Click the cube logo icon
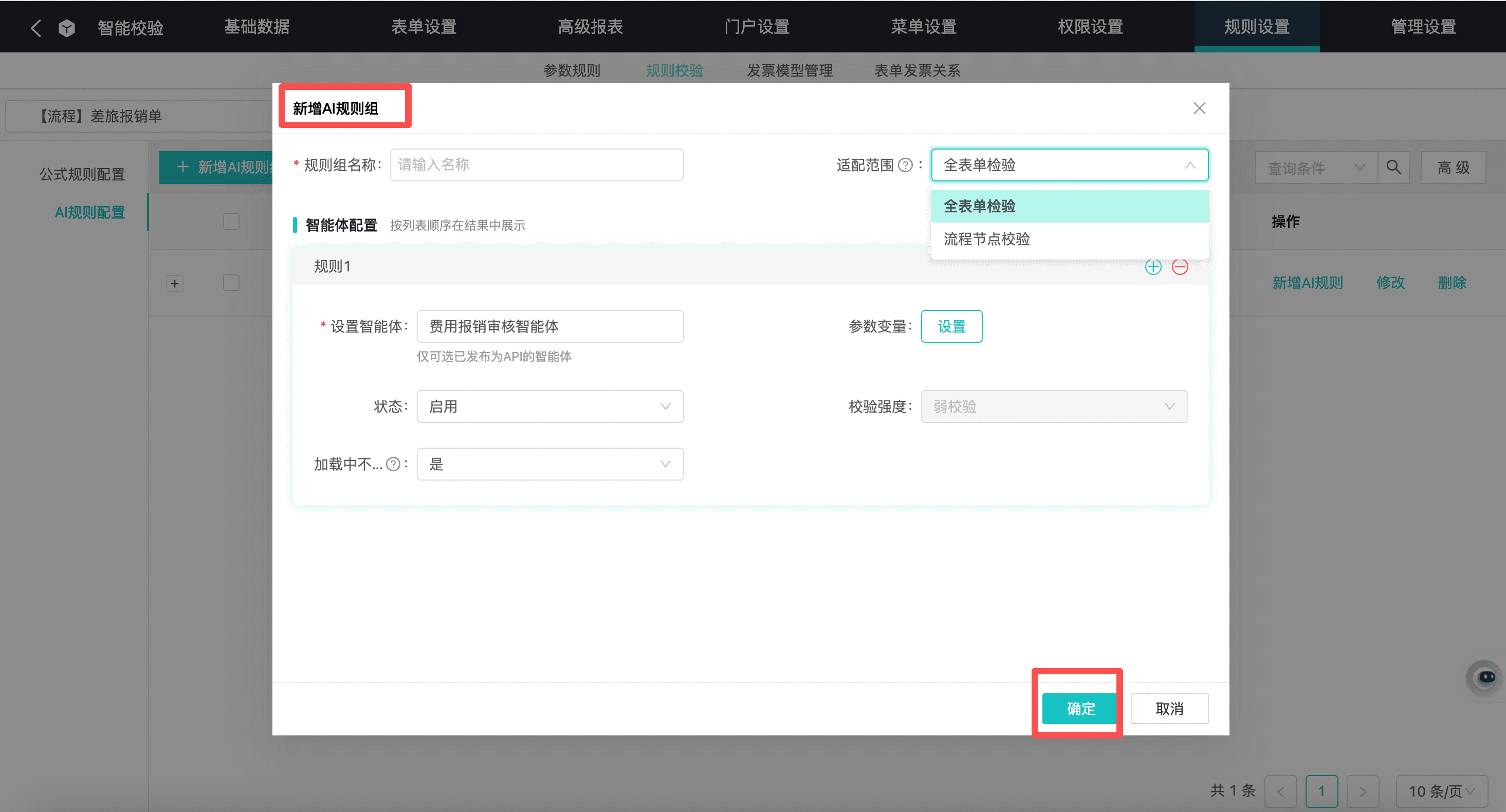The image size is (1506, 812). click(67, 27)
